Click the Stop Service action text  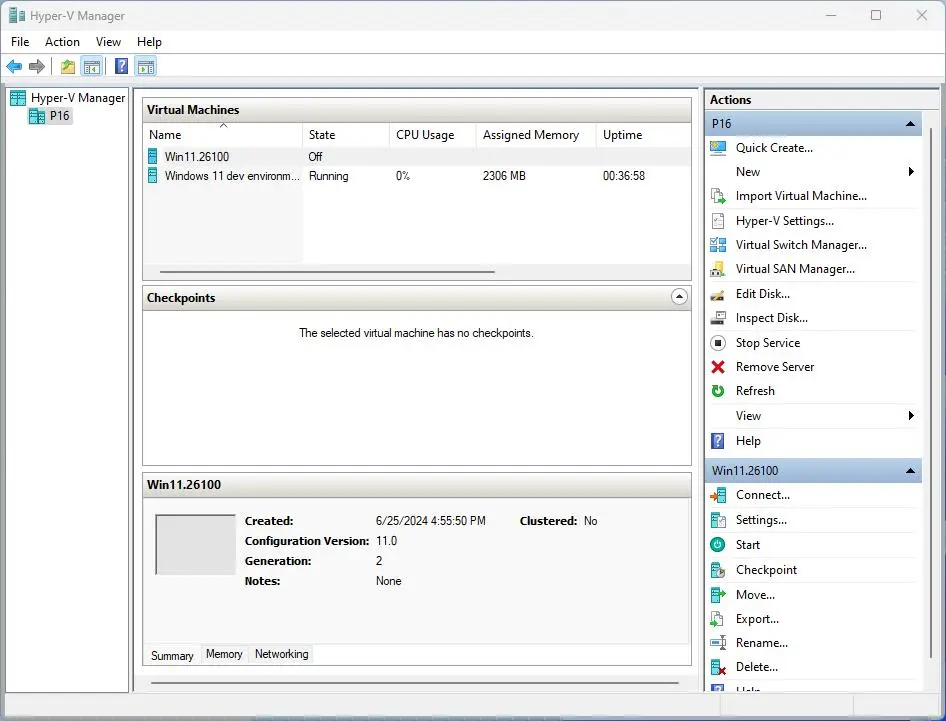(x=768, y=343)
